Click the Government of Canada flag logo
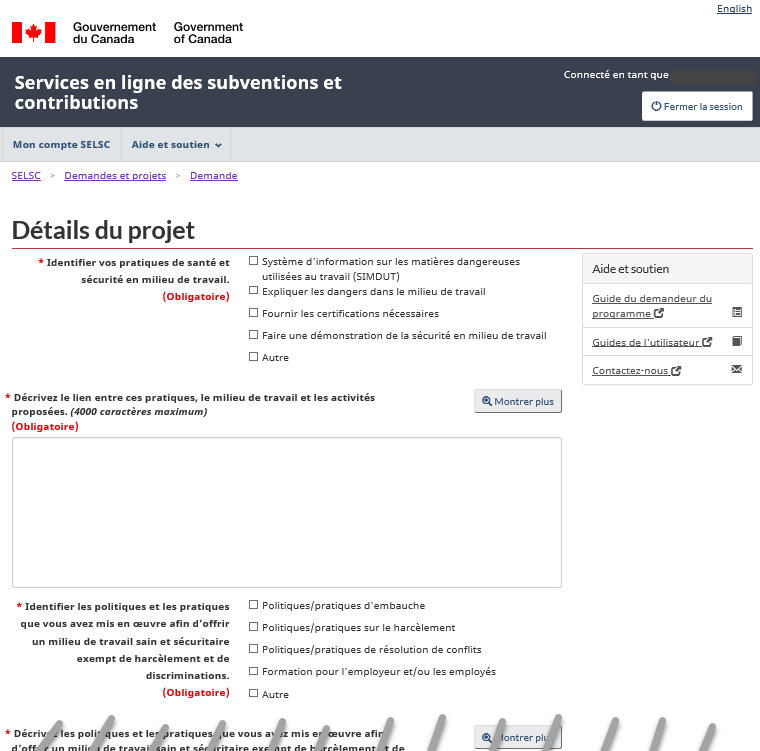Screen dimensions: 760x751 (33, 33)
